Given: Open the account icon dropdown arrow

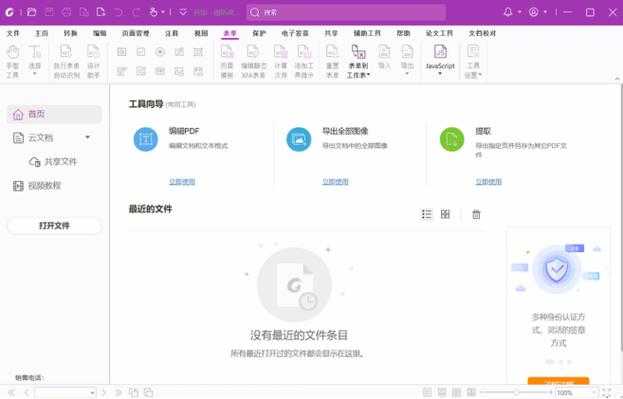Looking at the screenshot, I should 546,12.
